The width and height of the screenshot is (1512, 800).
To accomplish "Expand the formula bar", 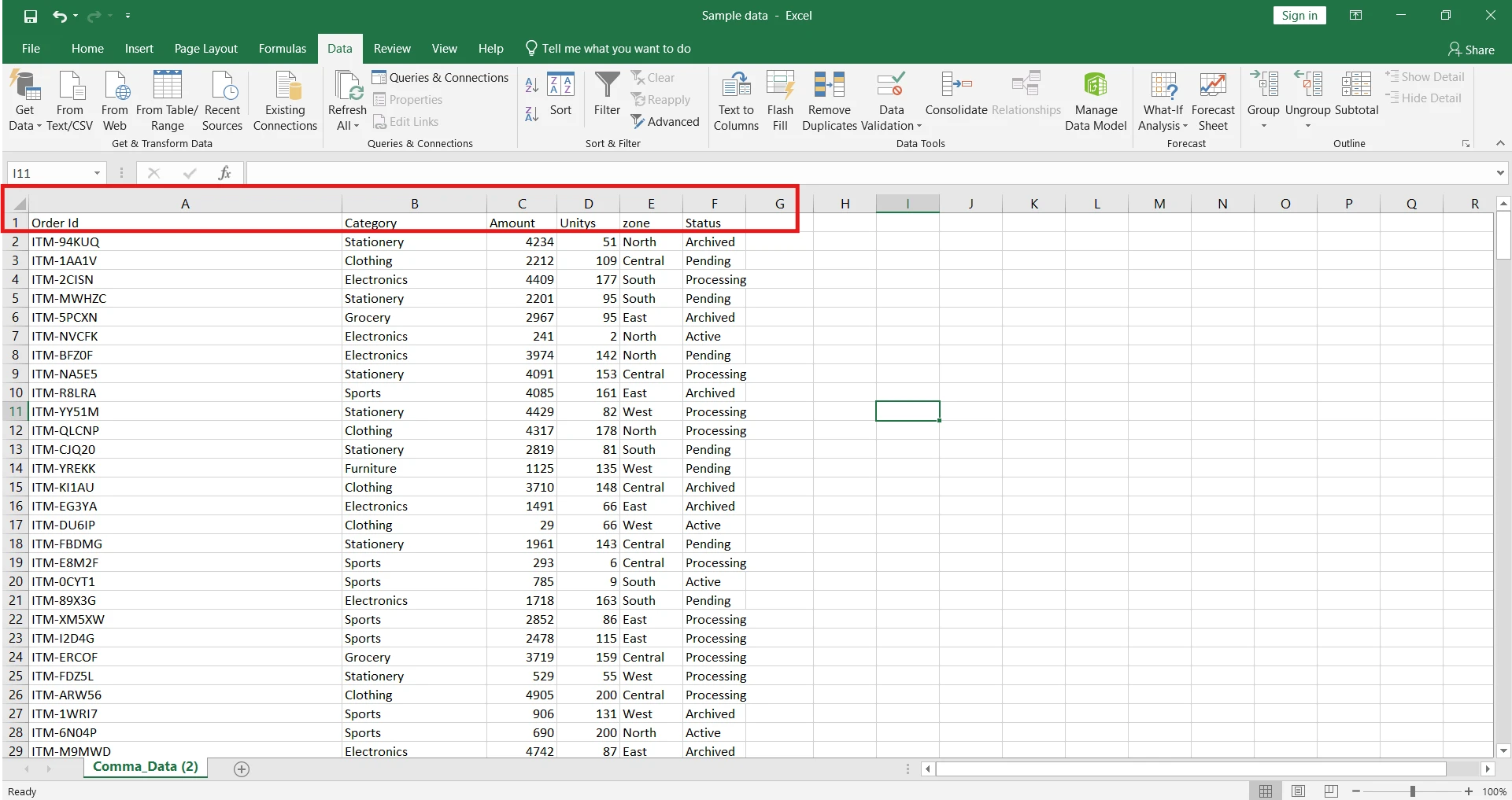I will tap(1500, 173).
